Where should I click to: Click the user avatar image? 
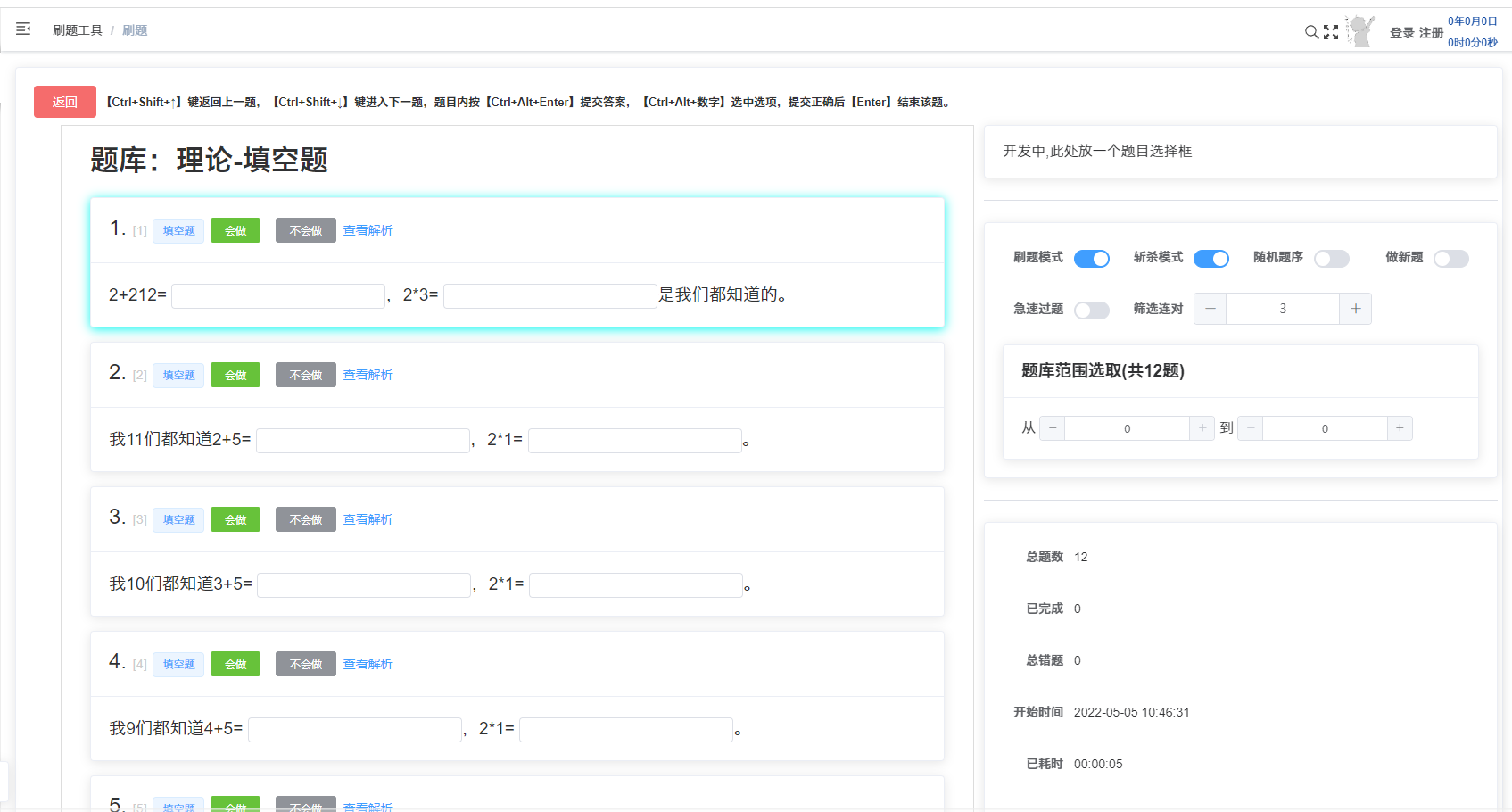[1360, 31]
